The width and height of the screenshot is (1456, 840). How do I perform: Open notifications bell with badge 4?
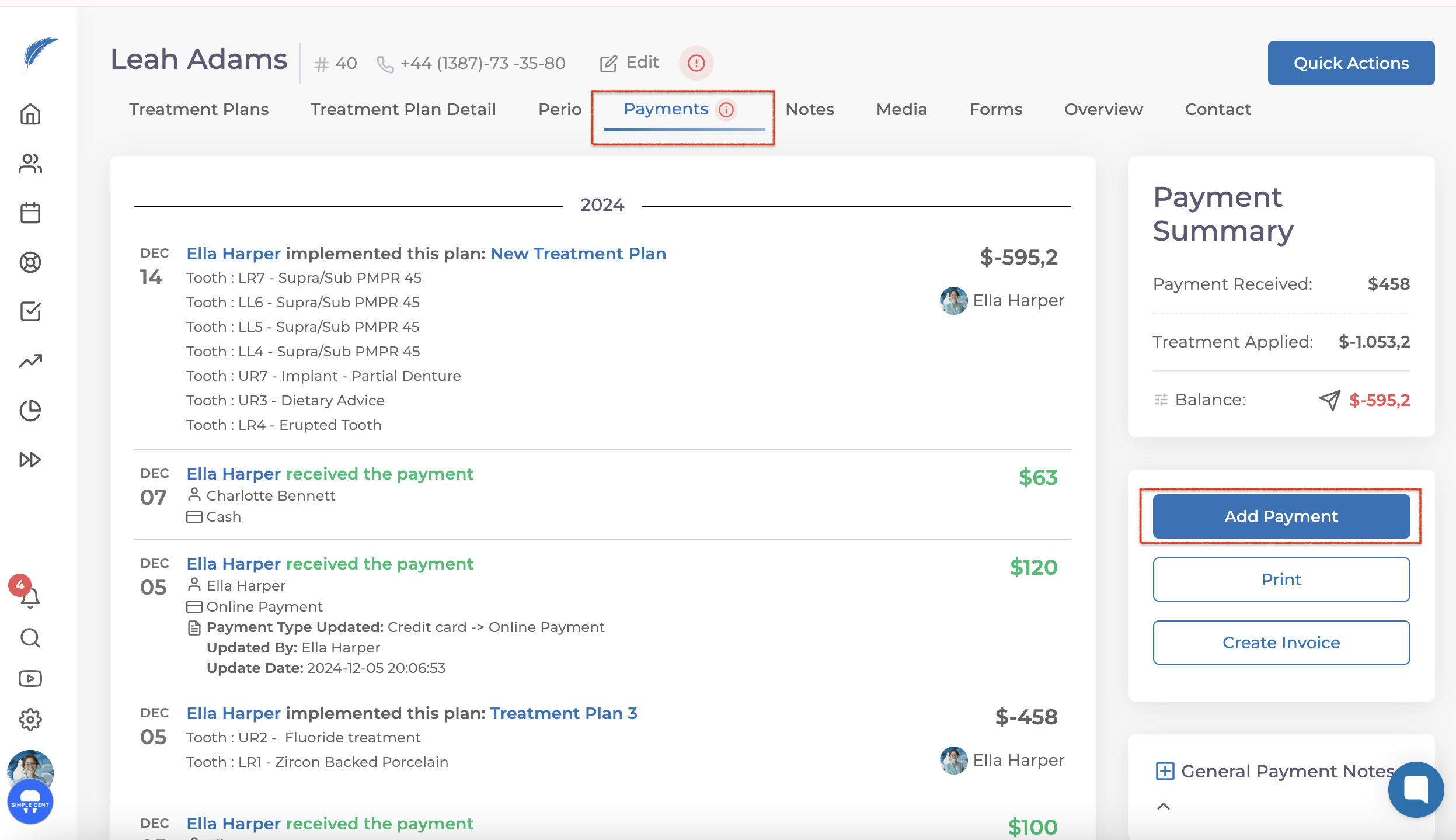click(x=29, y=596)
